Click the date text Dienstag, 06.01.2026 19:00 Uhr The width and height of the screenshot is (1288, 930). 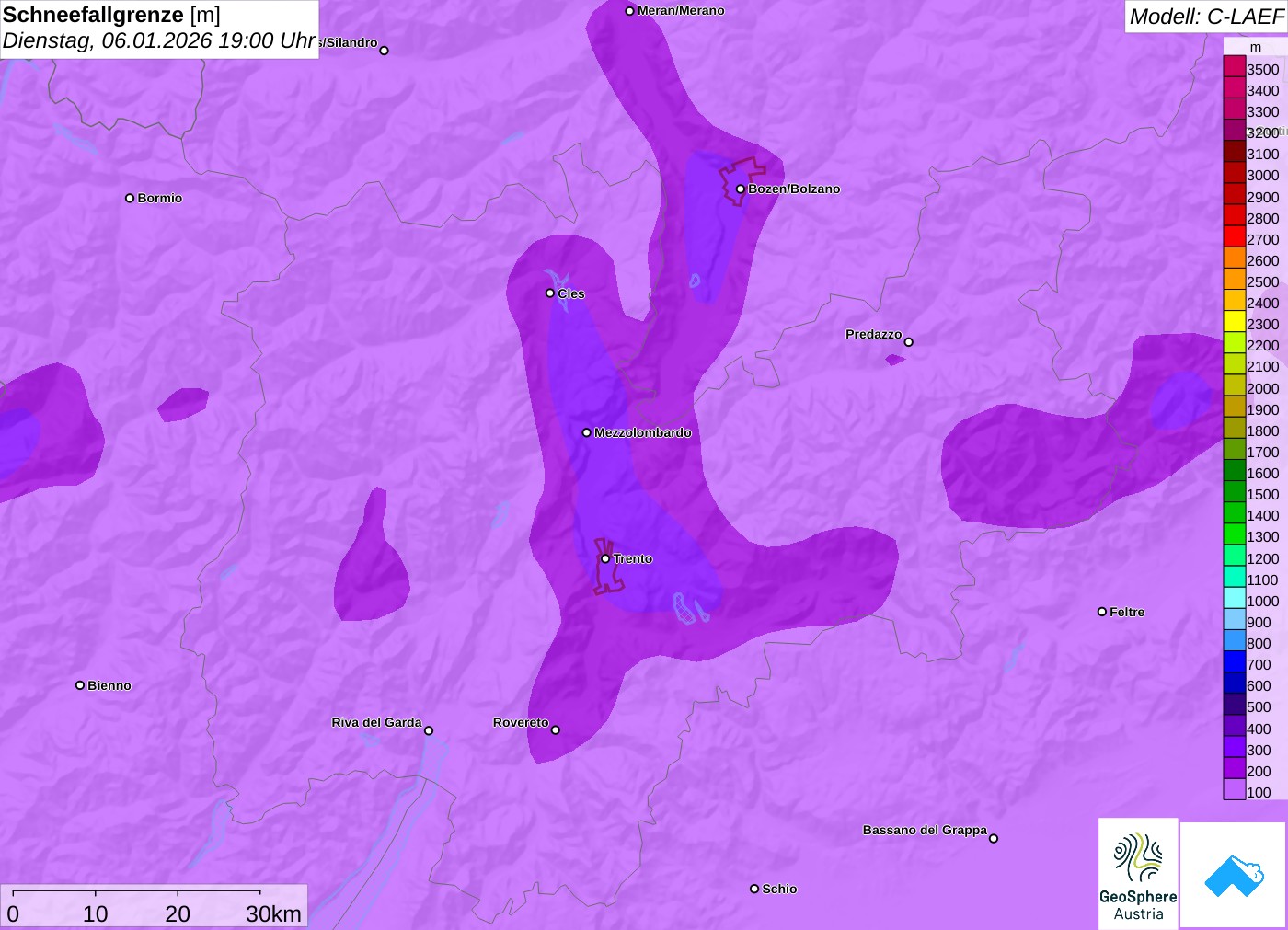click(159, 40)
